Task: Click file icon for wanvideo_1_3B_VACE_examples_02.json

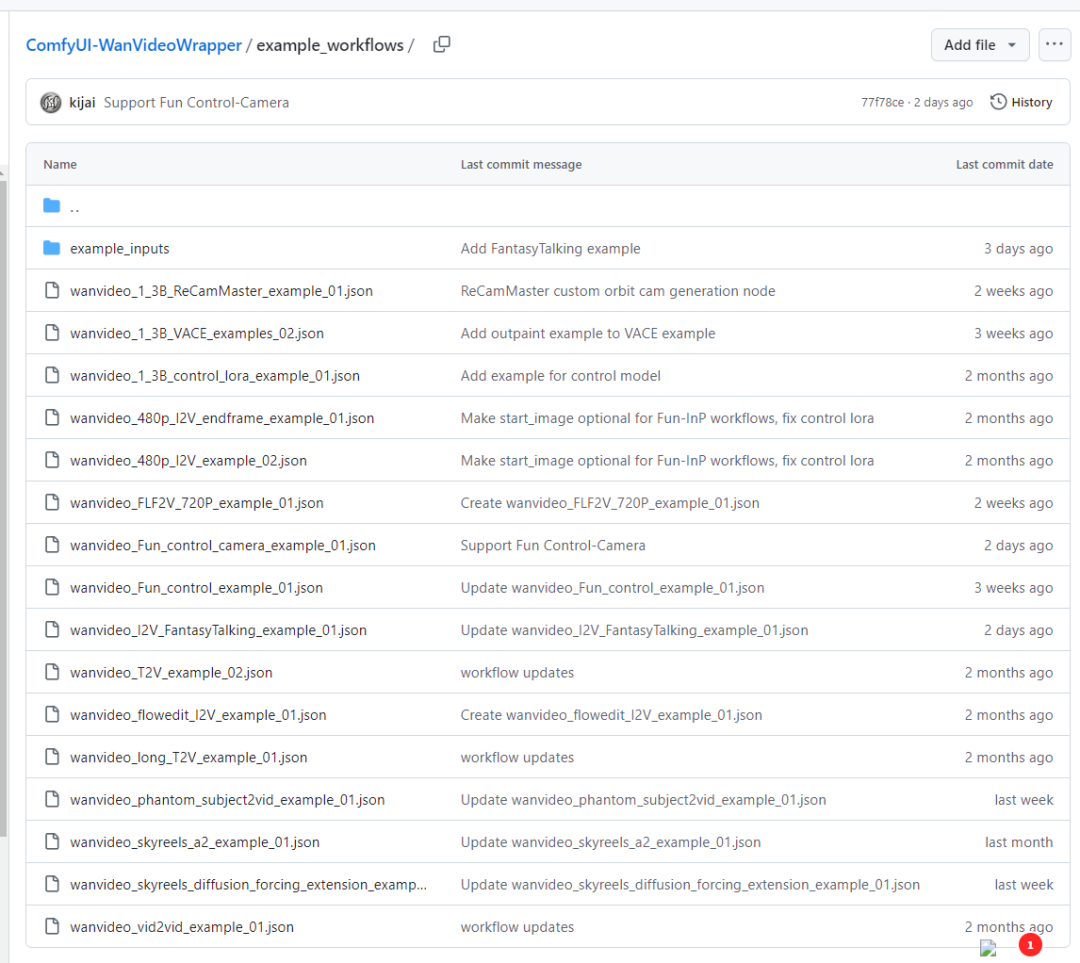Action: tap(52, 333)
